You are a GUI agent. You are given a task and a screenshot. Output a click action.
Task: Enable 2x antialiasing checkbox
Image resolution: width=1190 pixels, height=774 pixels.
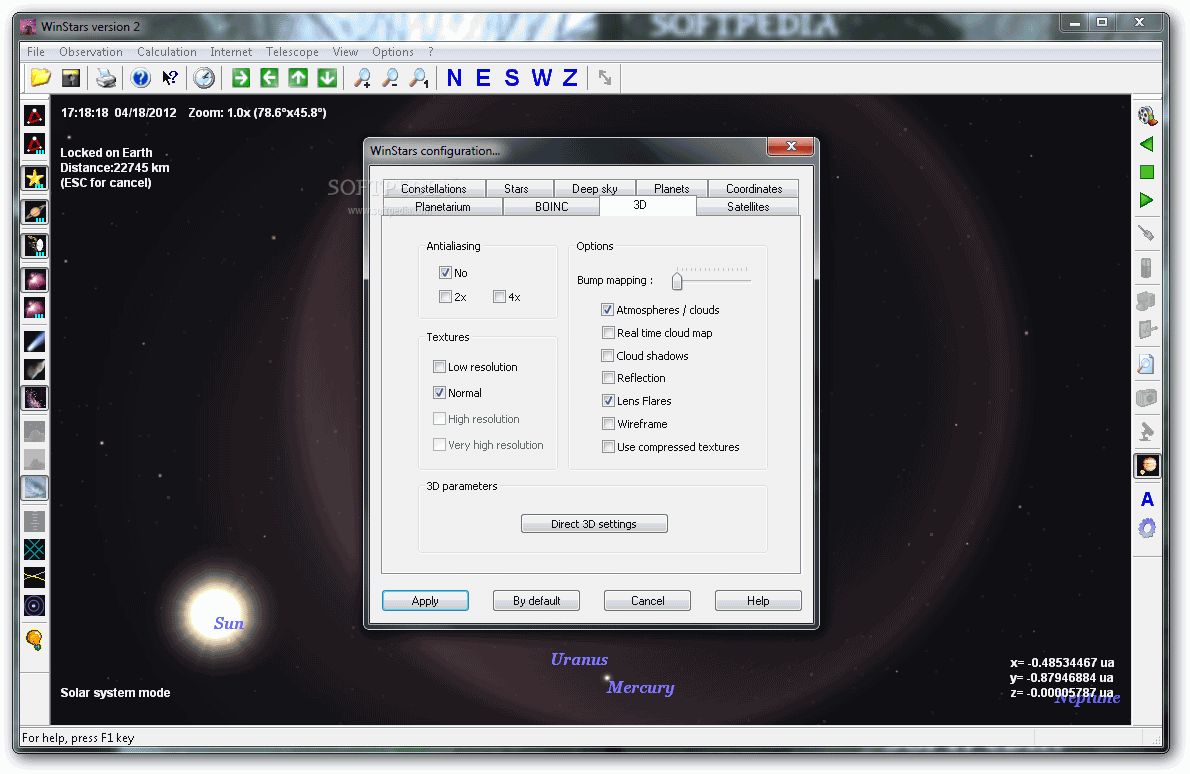coord(445,297)
